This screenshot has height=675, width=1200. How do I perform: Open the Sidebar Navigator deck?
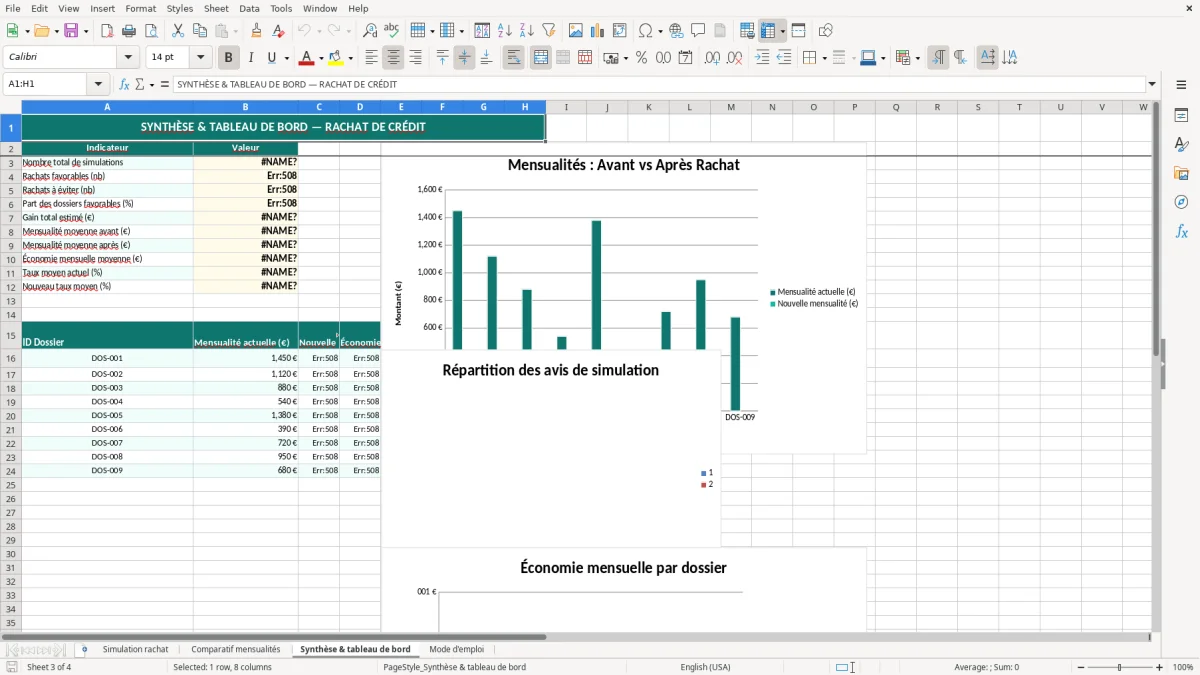tap(1181, 202)
